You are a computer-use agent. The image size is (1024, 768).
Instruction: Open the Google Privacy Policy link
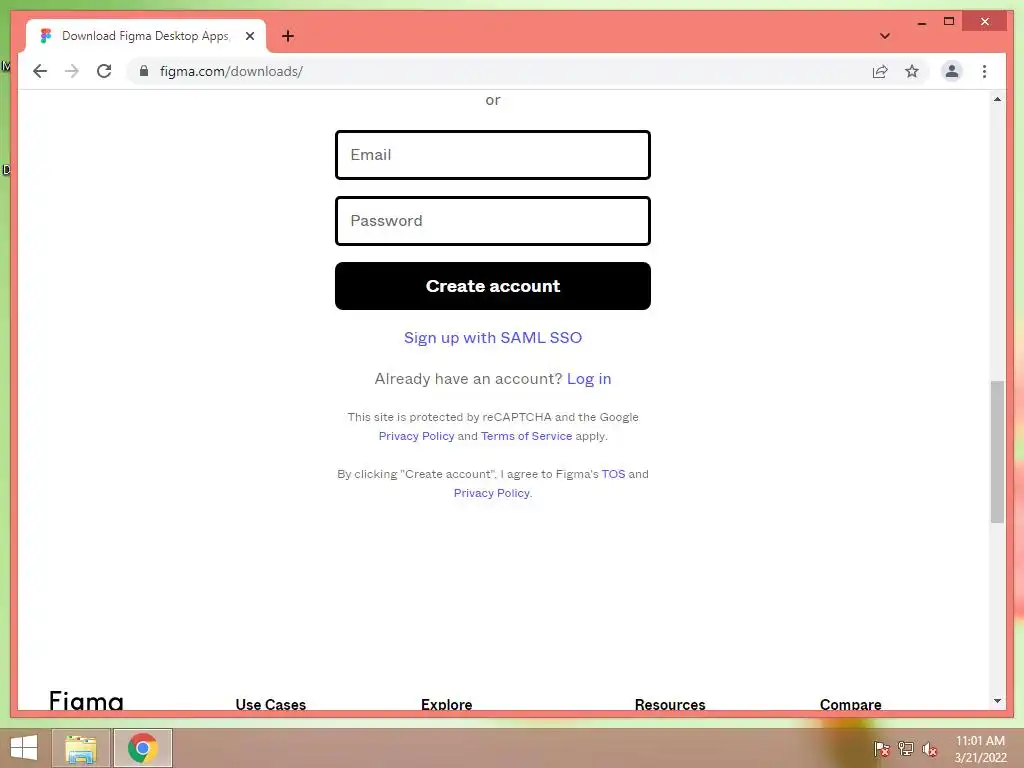(416, 436)
